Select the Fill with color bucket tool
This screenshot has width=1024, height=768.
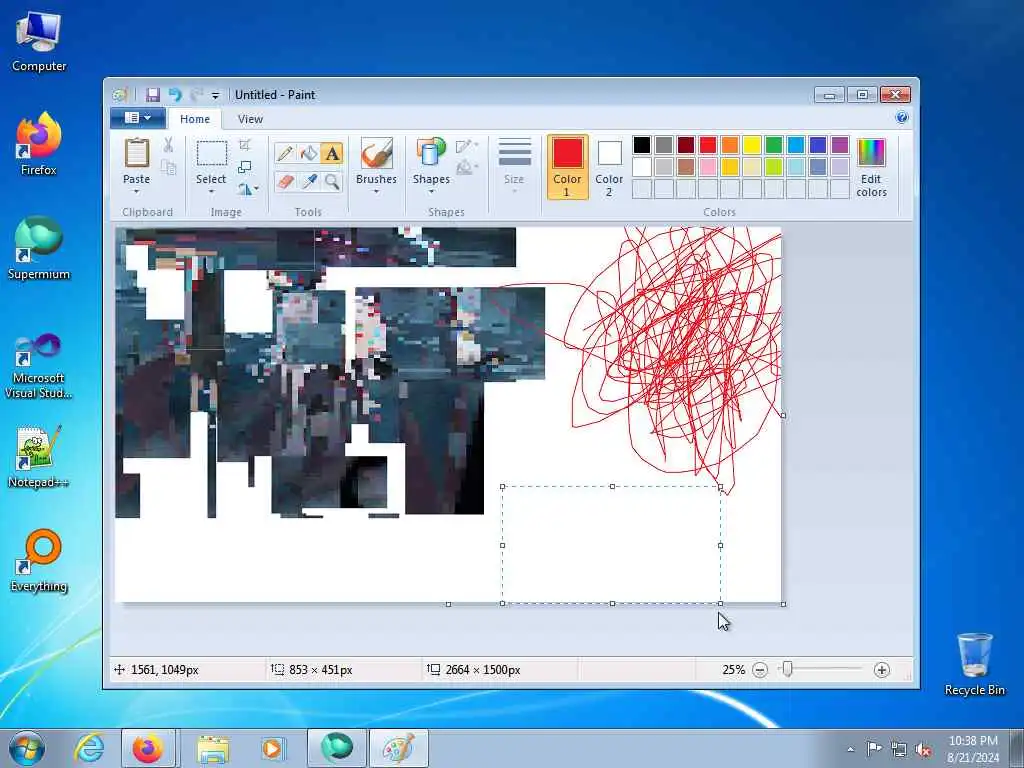(x=308, y=153)
